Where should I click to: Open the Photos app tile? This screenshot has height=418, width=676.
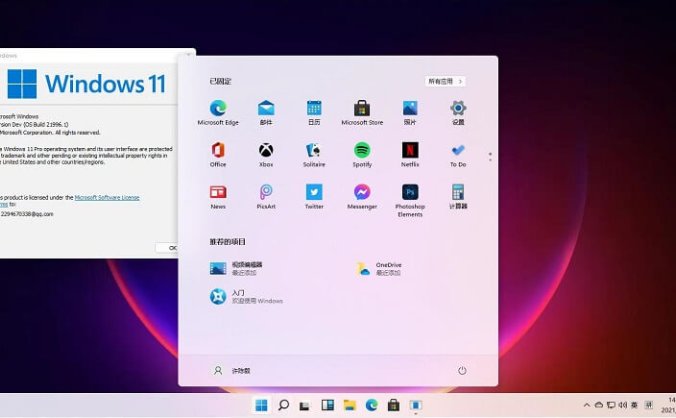point(410,112)
